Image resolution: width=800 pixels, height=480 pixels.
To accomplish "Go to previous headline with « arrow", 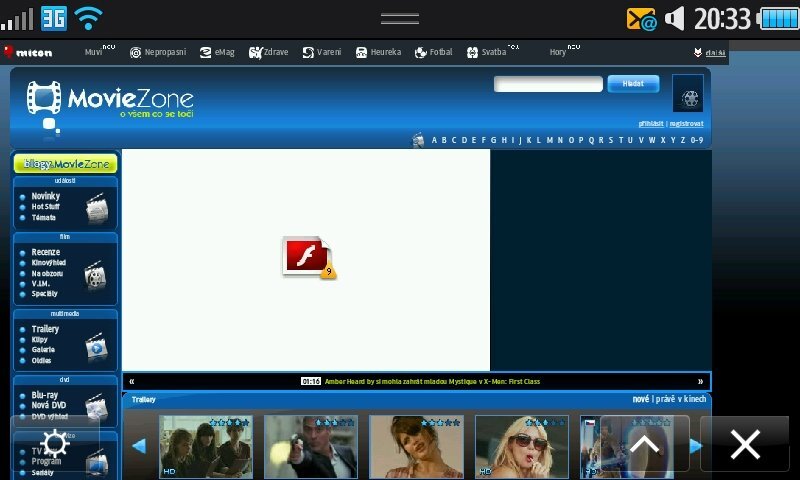I will coord(132,381).
